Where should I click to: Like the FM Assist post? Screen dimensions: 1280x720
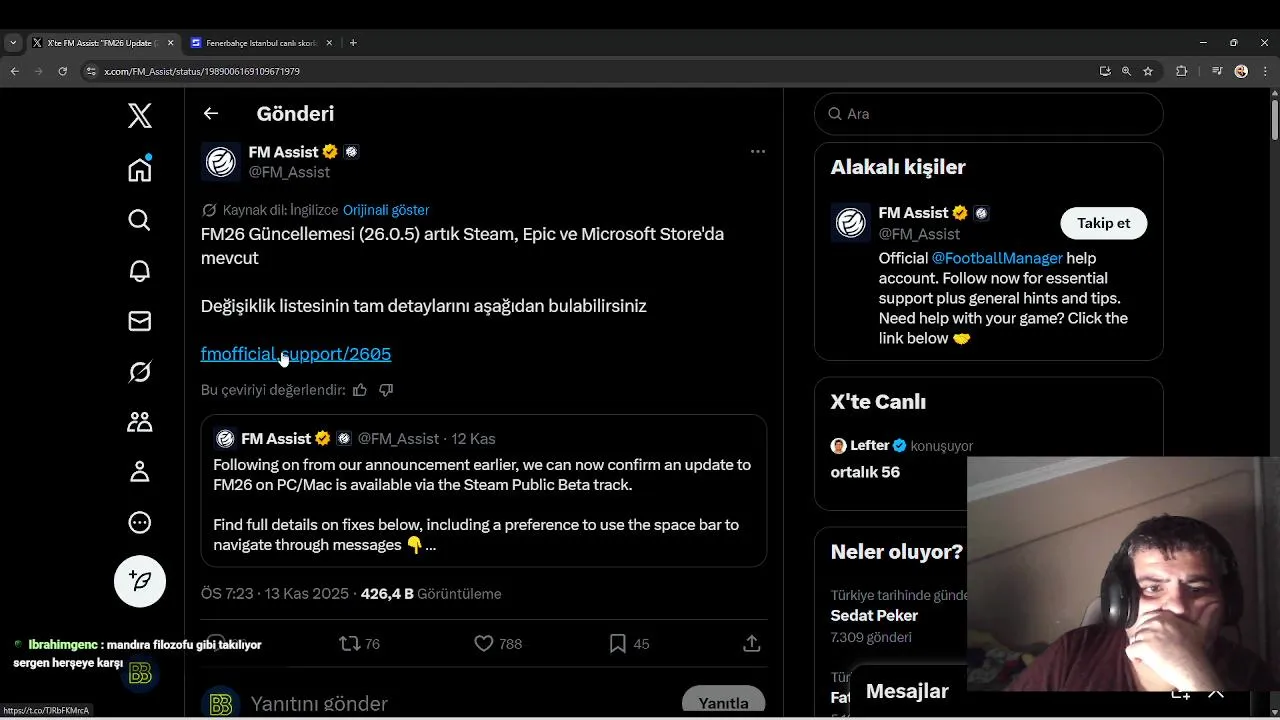click(484, 644)
